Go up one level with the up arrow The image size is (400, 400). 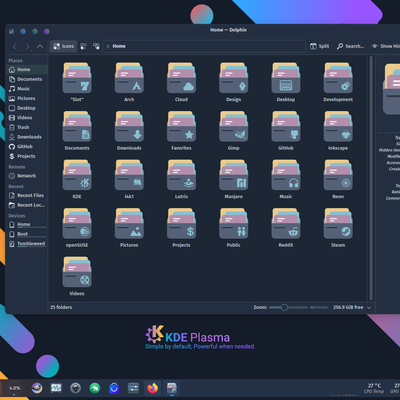pos(40,46)
